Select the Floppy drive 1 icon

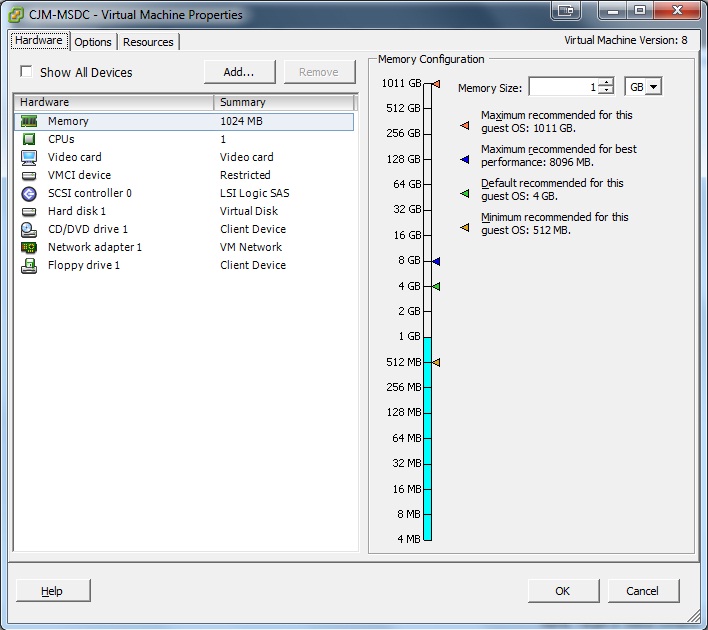coord(29,265)
